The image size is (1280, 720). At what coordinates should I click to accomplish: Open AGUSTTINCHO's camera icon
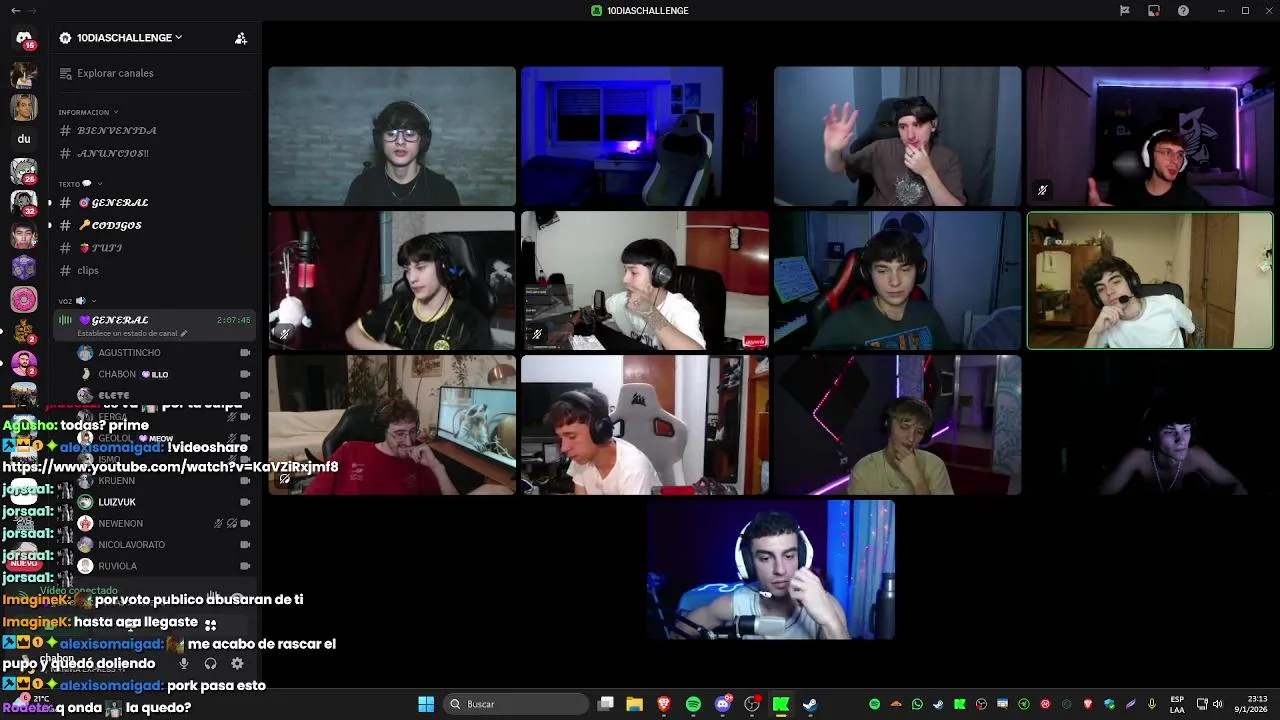click(x=245, y=353)
